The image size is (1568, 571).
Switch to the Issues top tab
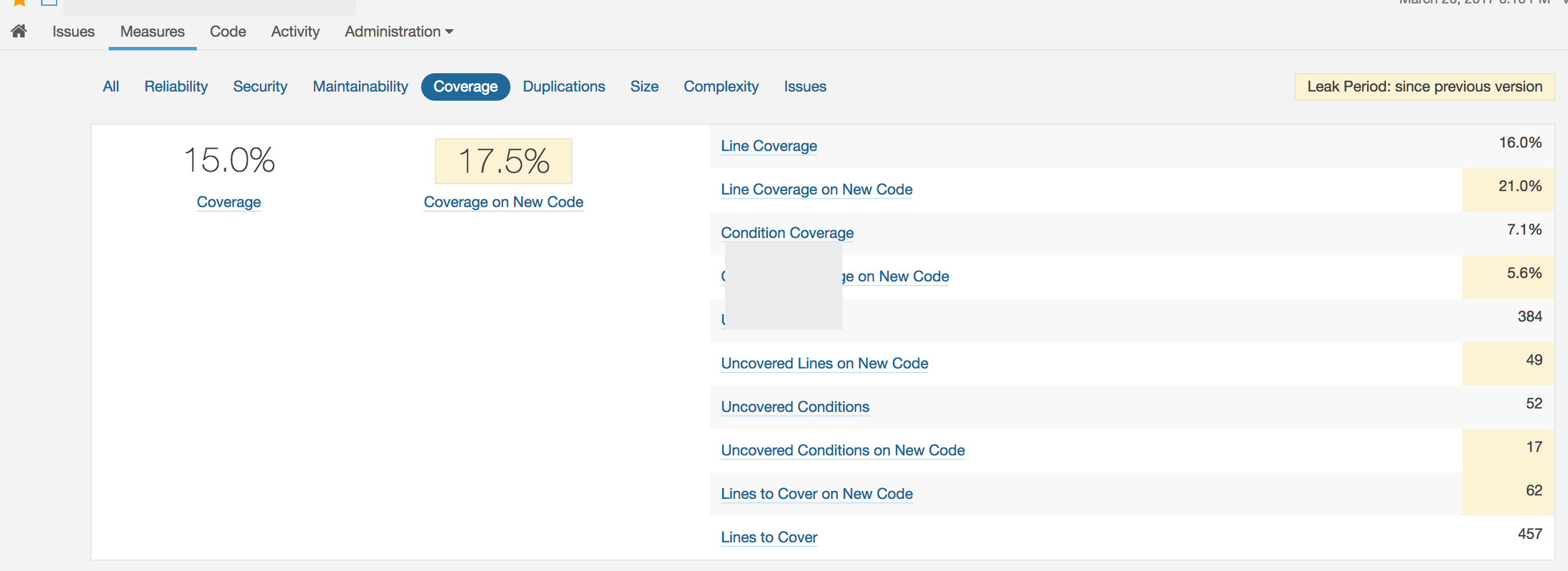click(x=73, y=31)
